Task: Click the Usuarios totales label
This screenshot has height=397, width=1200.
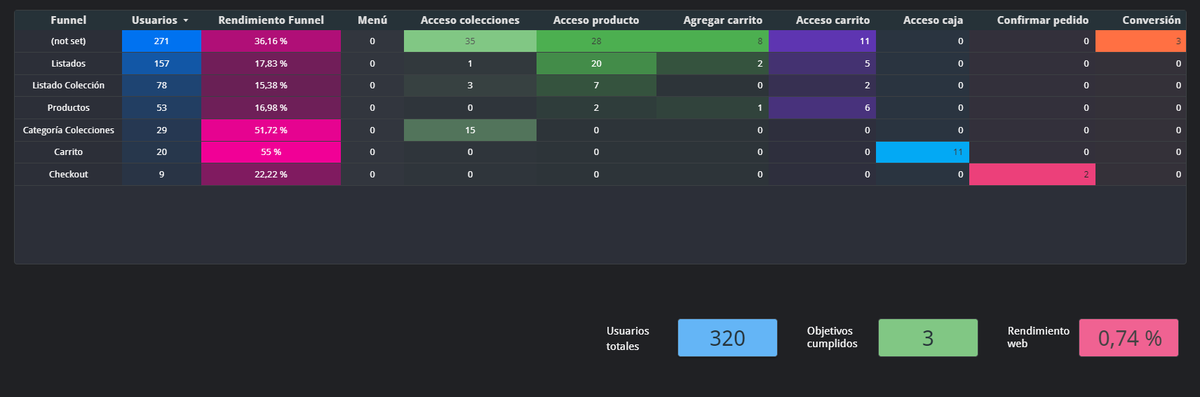Action: point(628,338)
